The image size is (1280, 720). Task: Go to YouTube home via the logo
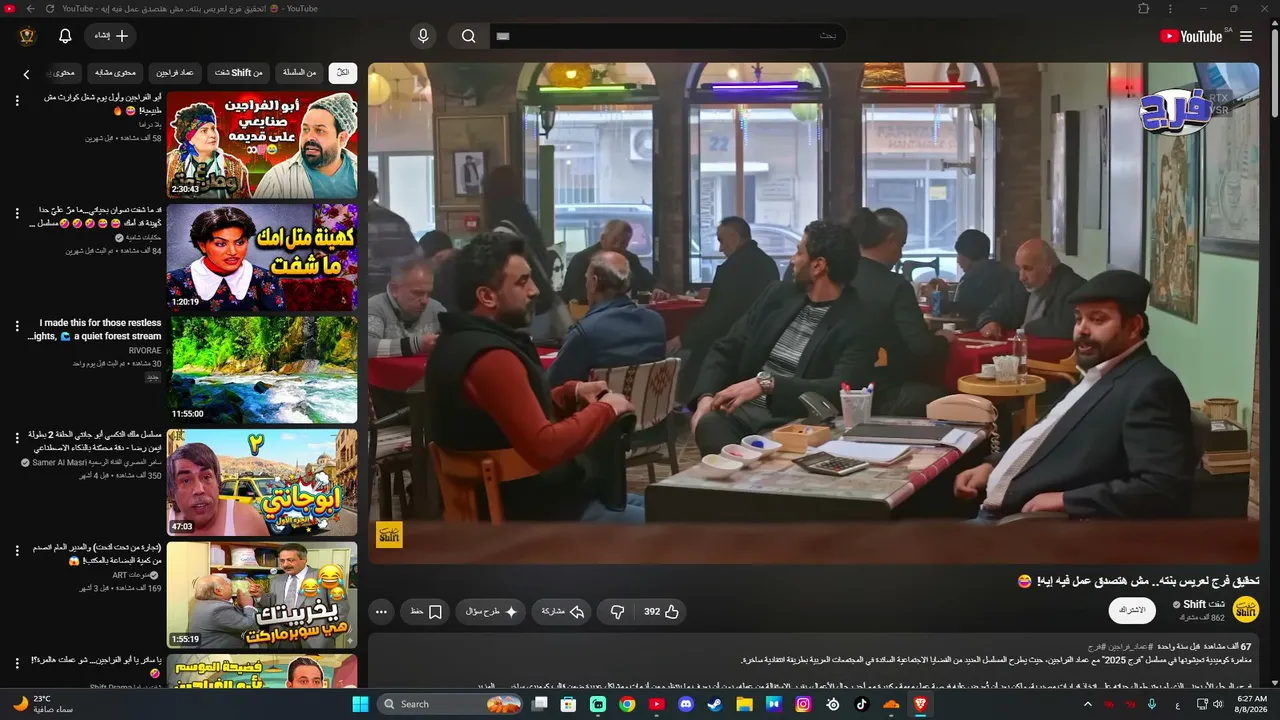(1191, 36)
